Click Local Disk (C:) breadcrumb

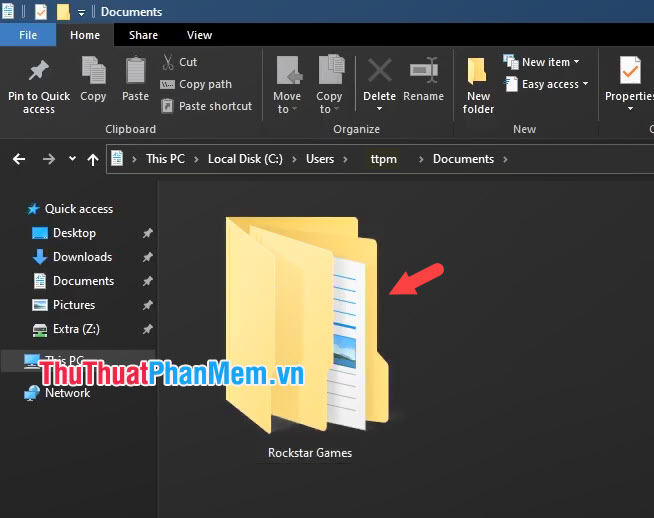(x=245, y=159)
